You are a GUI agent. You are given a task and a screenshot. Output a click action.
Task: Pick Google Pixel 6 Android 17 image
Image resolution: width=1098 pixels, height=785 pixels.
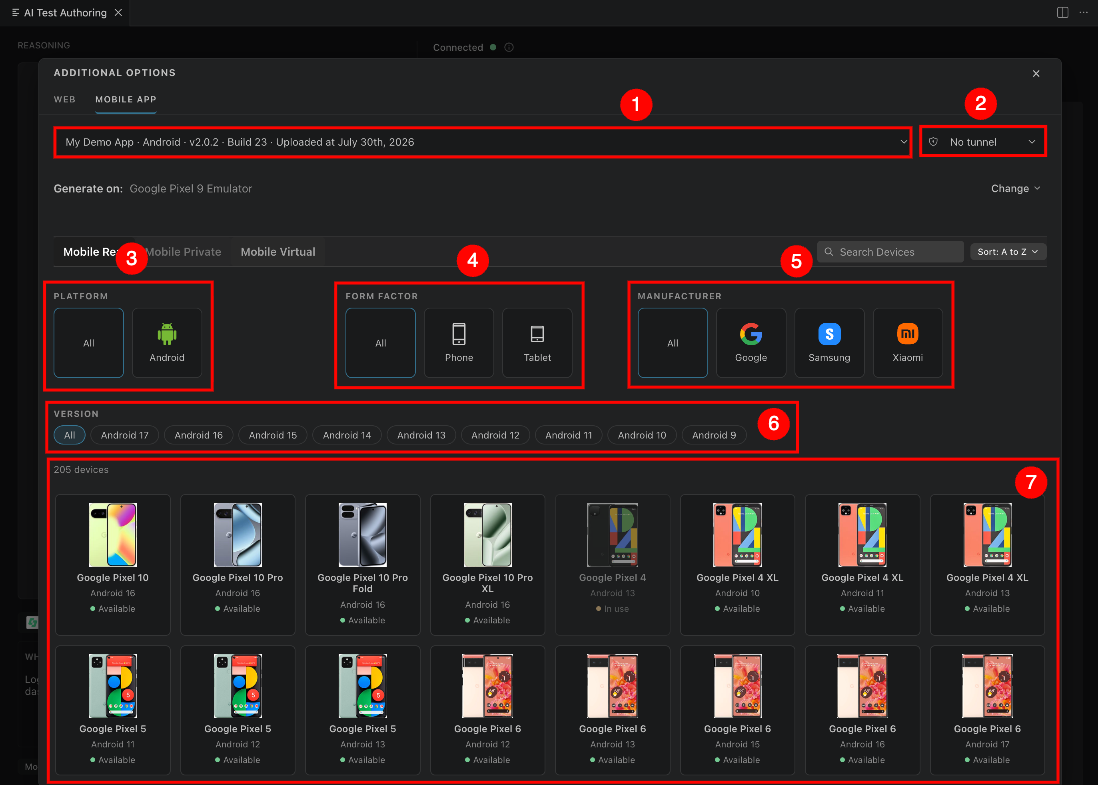tap(987, 686)
